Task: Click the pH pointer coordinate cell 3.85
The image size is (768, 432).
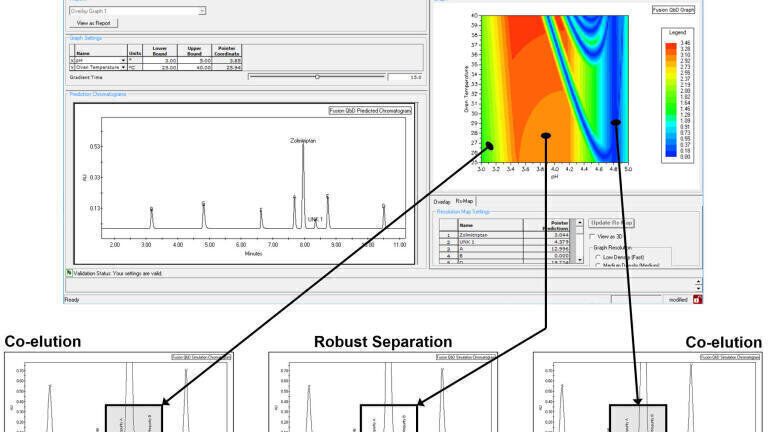Action: 227,61
